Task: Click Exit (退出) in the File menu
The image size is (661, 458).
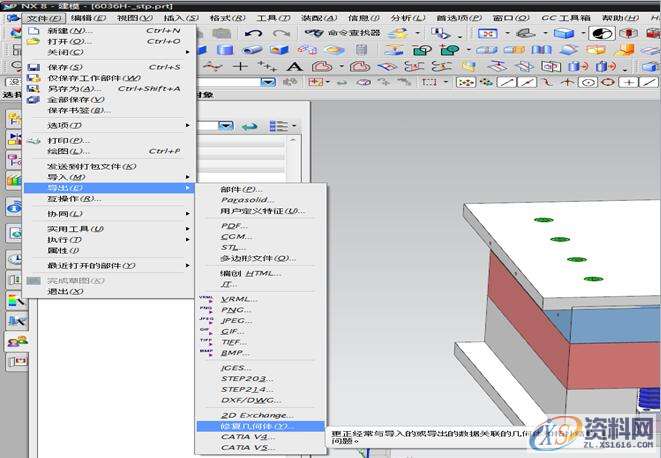Action: point(66,291)
